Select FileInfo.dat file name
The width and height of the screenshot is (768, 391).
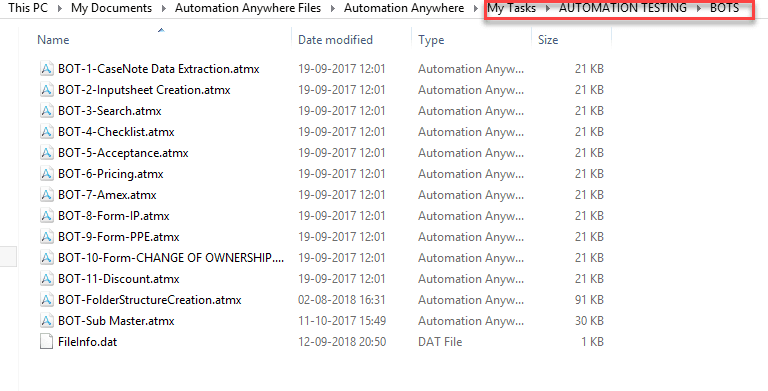[88, 342]
